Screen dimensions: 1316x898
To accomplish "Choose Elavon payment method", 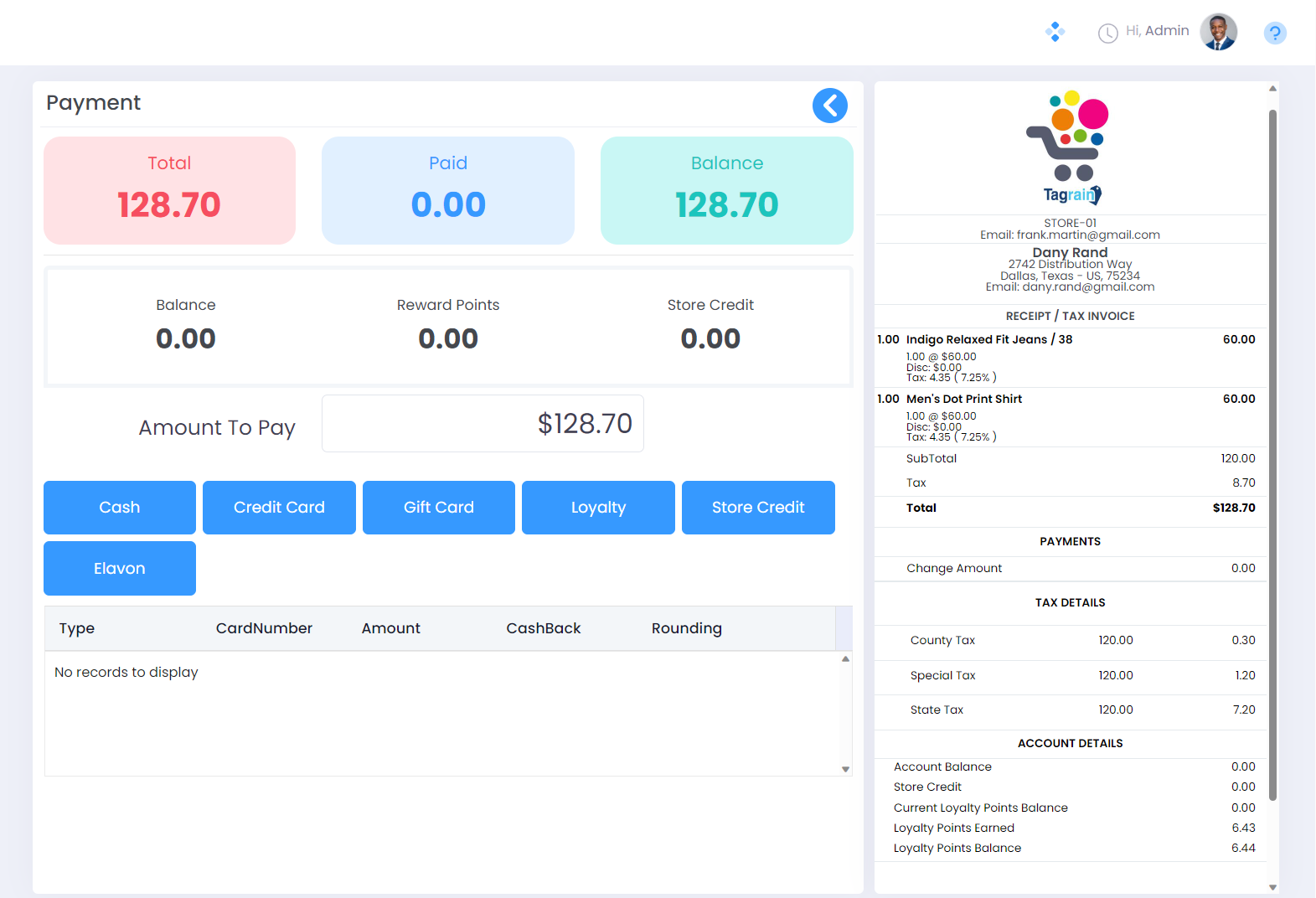I will (x=120, y=569).
